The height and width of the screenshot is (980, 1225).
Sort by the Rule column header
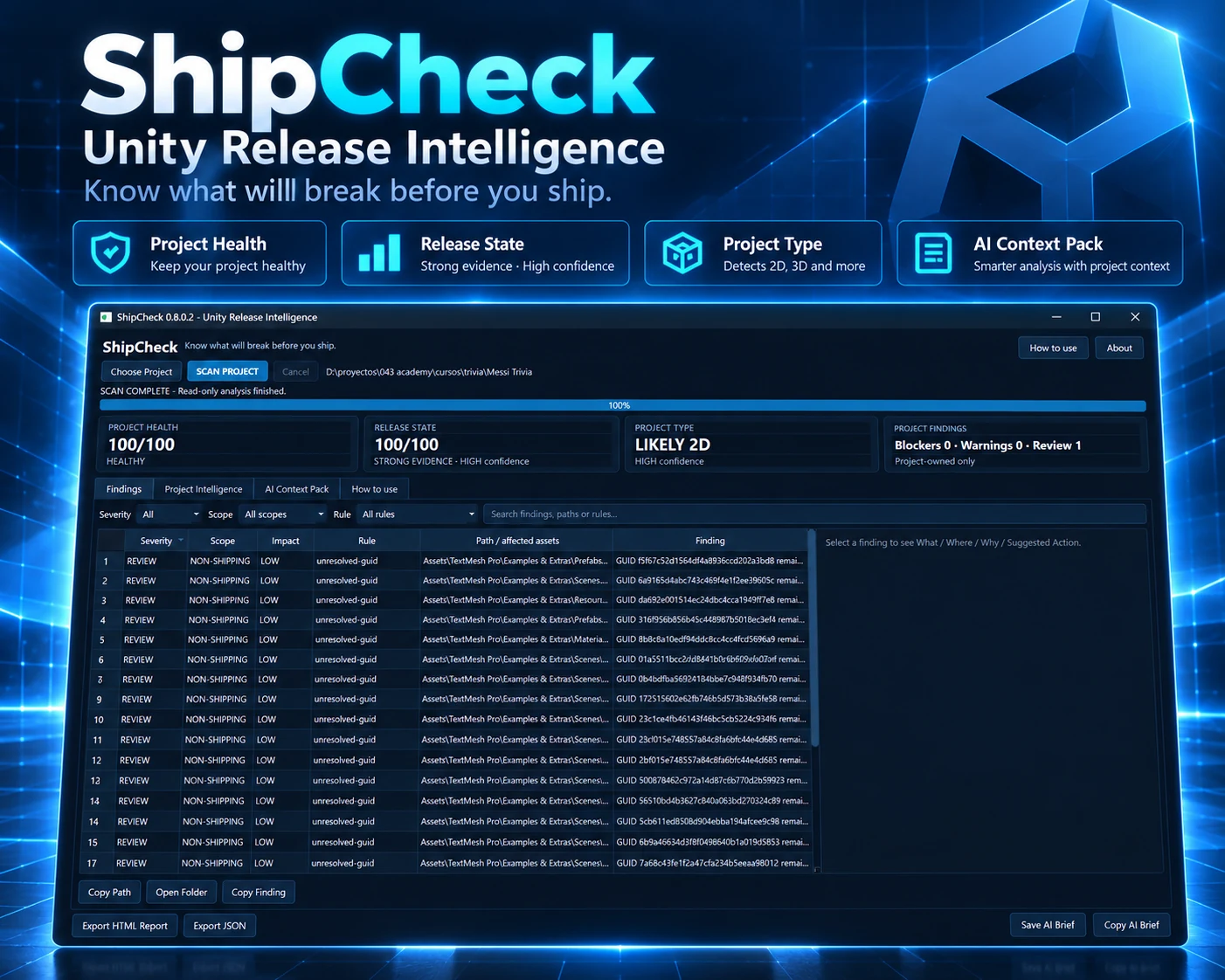point(367,541)
